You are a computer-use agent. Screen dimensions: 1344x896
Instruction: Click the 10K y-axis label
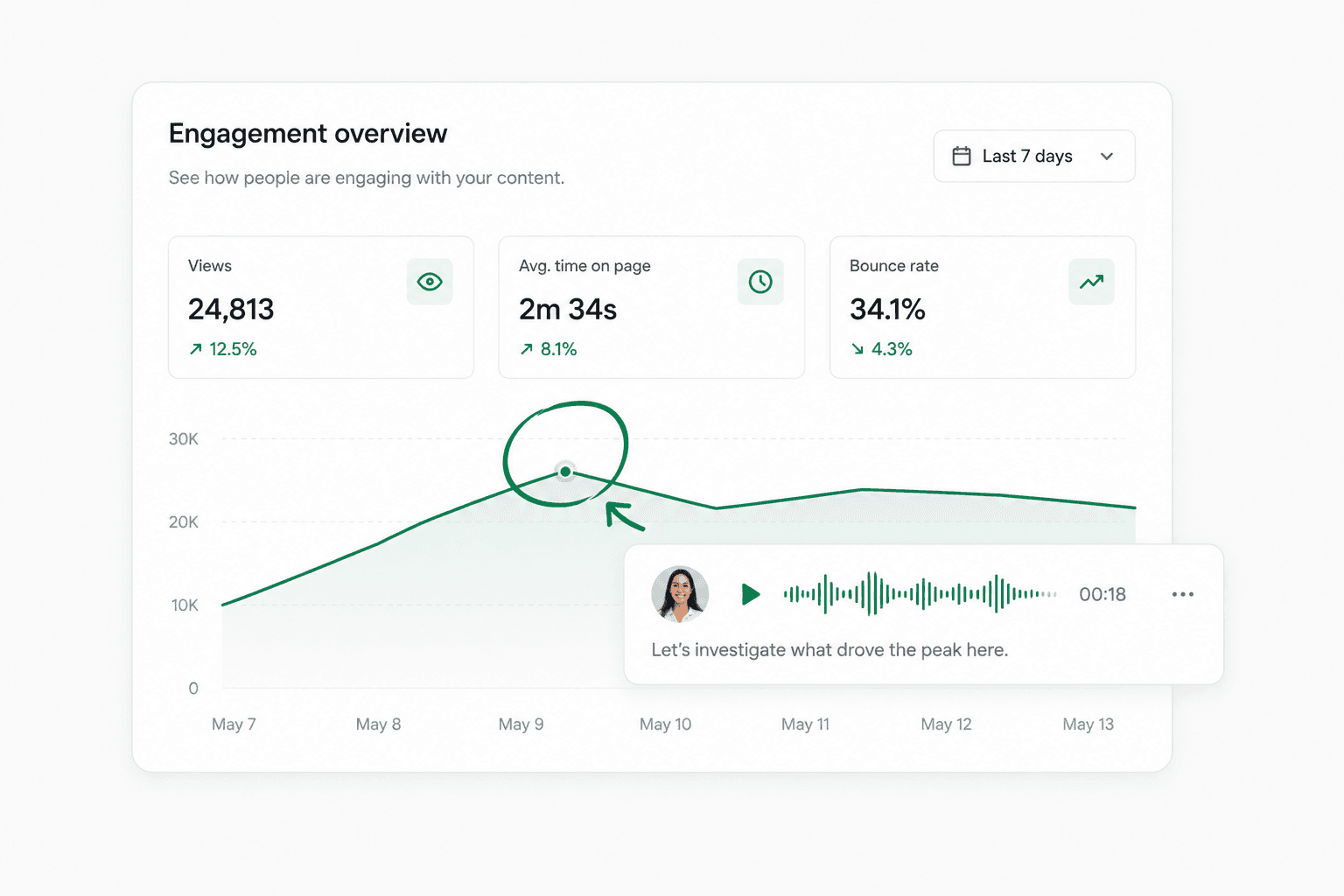185,605
